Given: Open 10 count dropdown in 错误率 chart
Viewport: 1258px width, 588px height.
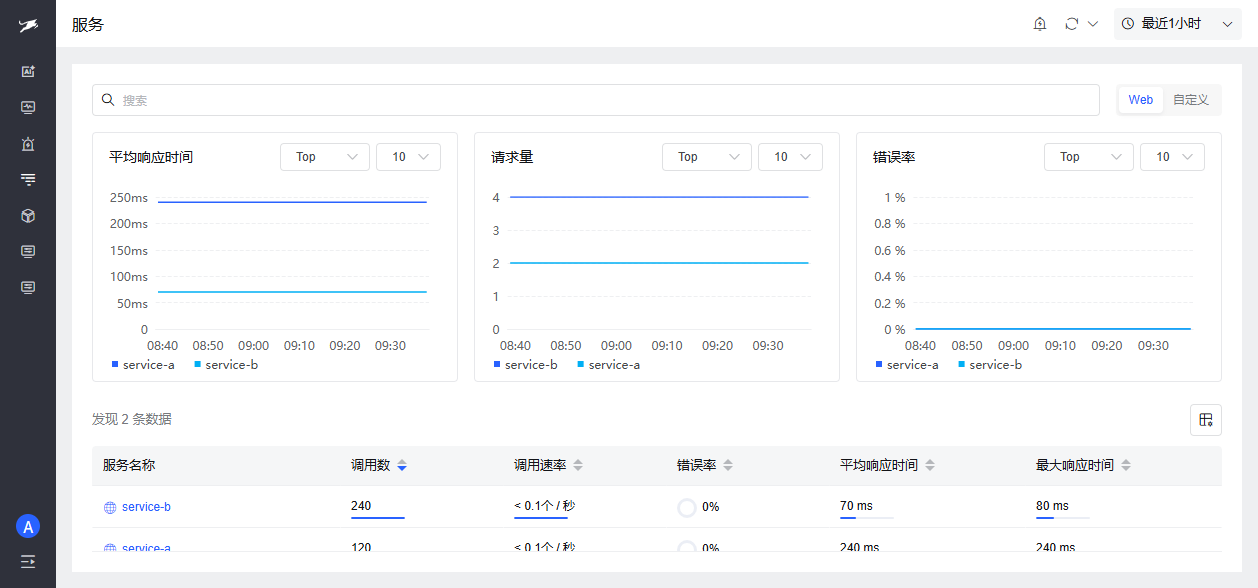Looking at the screenshot, I should pyautogui.click(x=1172, y=157).
